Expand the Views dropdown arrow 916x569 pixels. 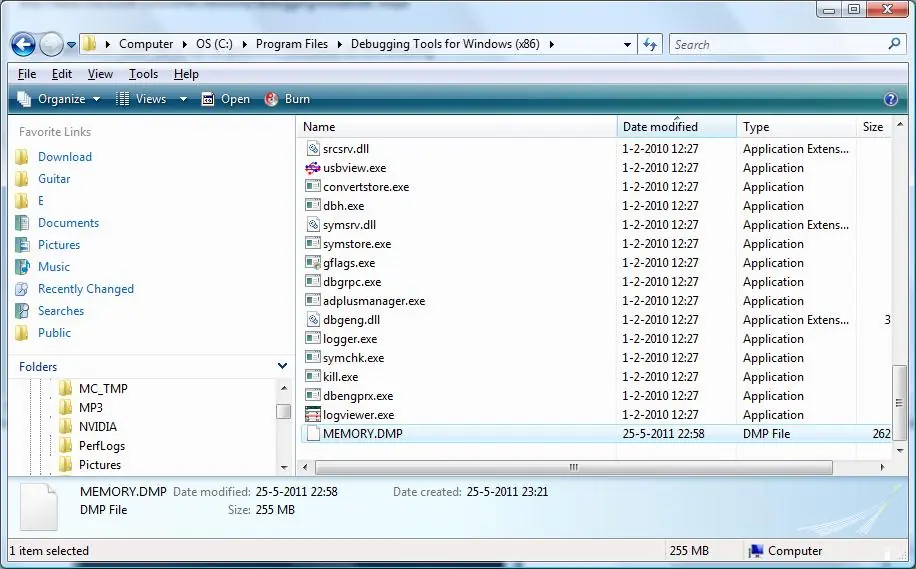183,99
